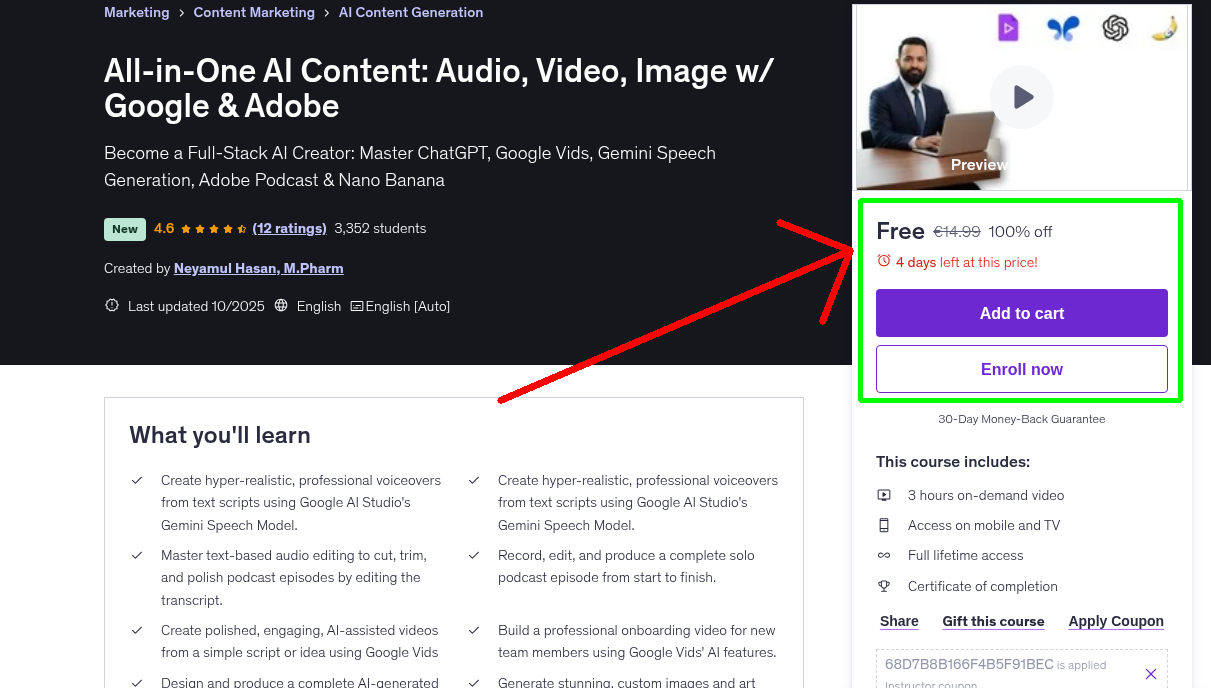The height and width of the screenshot is (688, 1211).
Task: Click the infinity lifetime access icon
Action: (x=884, y=555)
